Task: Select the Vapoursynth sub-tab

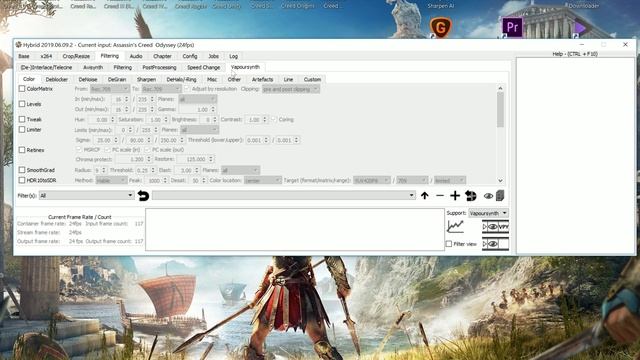Action: pyautogui.click(x=245, y=67)
